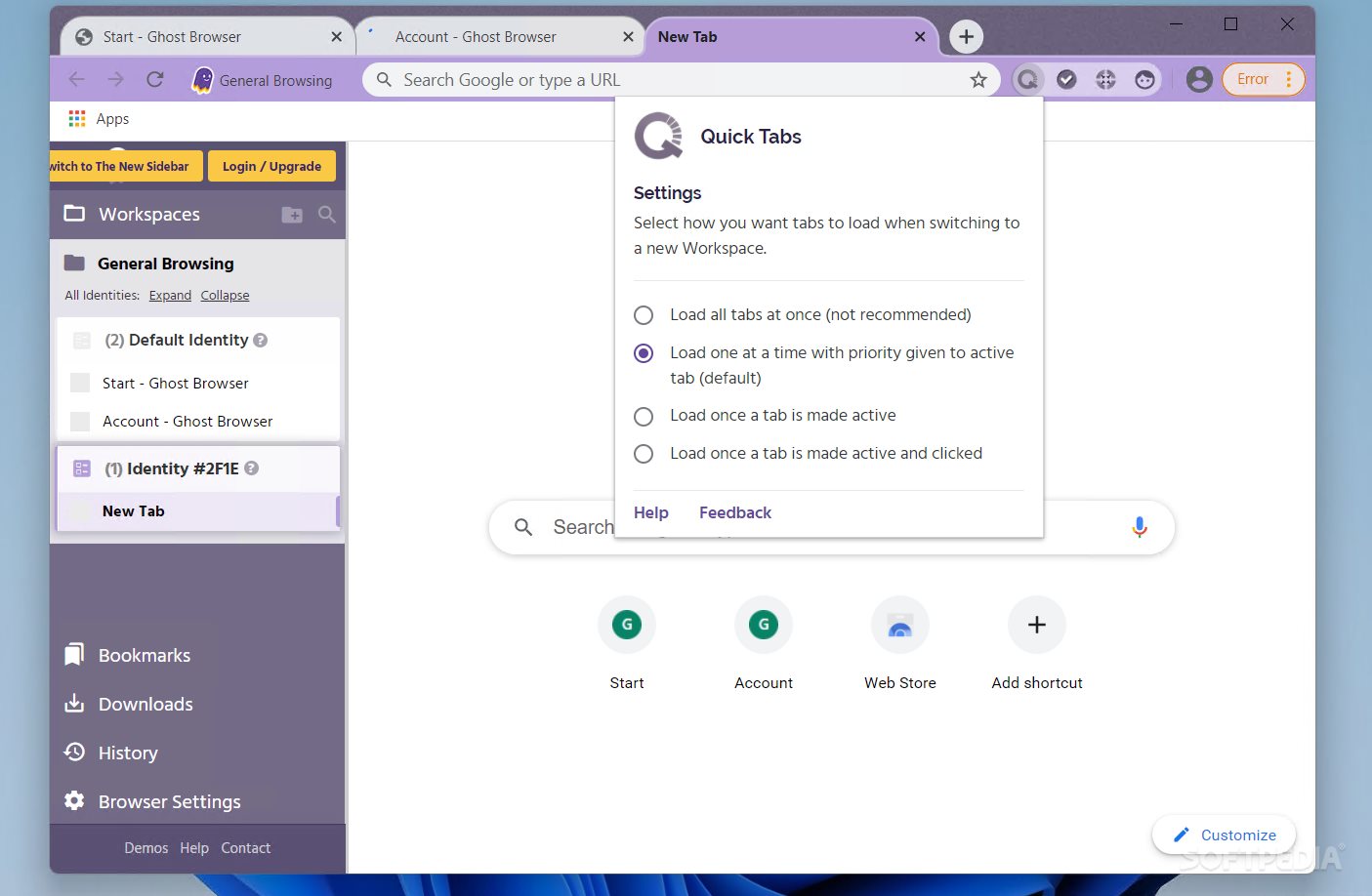
Task: Open Browser Settings in sidebar
Action: click(x=152, y=802)
